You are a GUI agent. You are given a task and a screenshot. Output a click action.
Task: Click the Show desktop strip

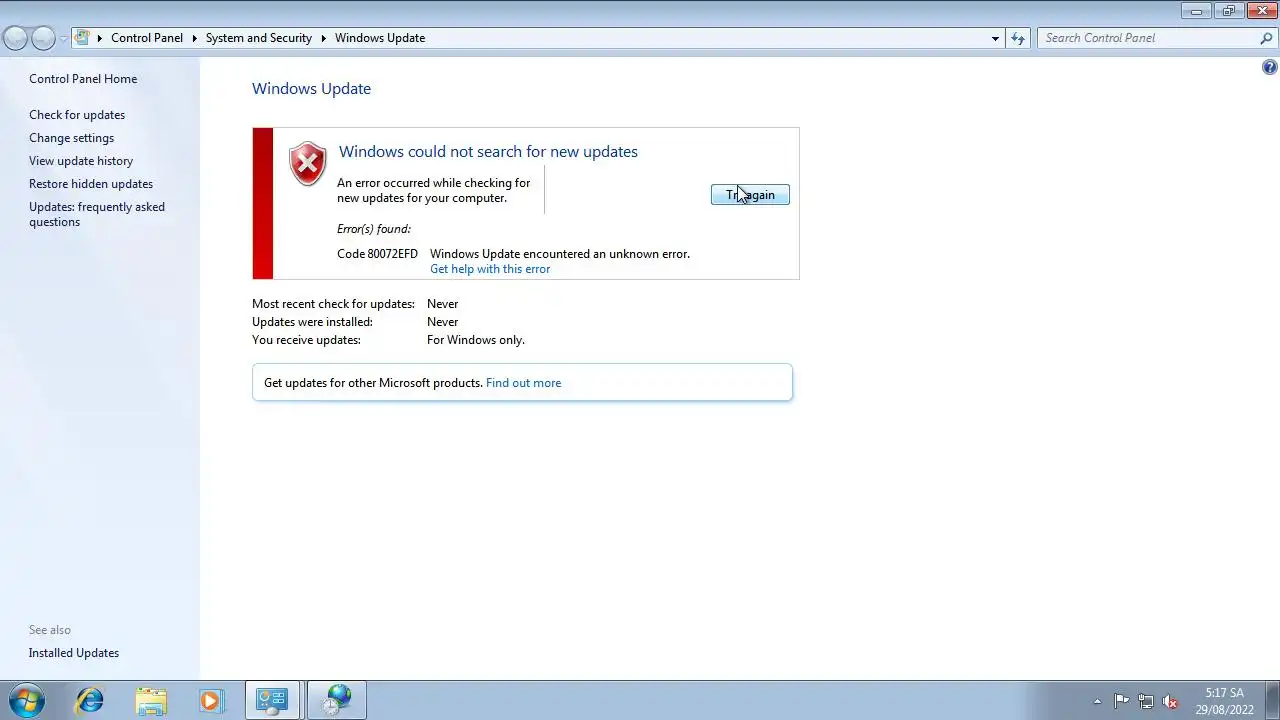pyautogui.click(x=1272, y=700)
